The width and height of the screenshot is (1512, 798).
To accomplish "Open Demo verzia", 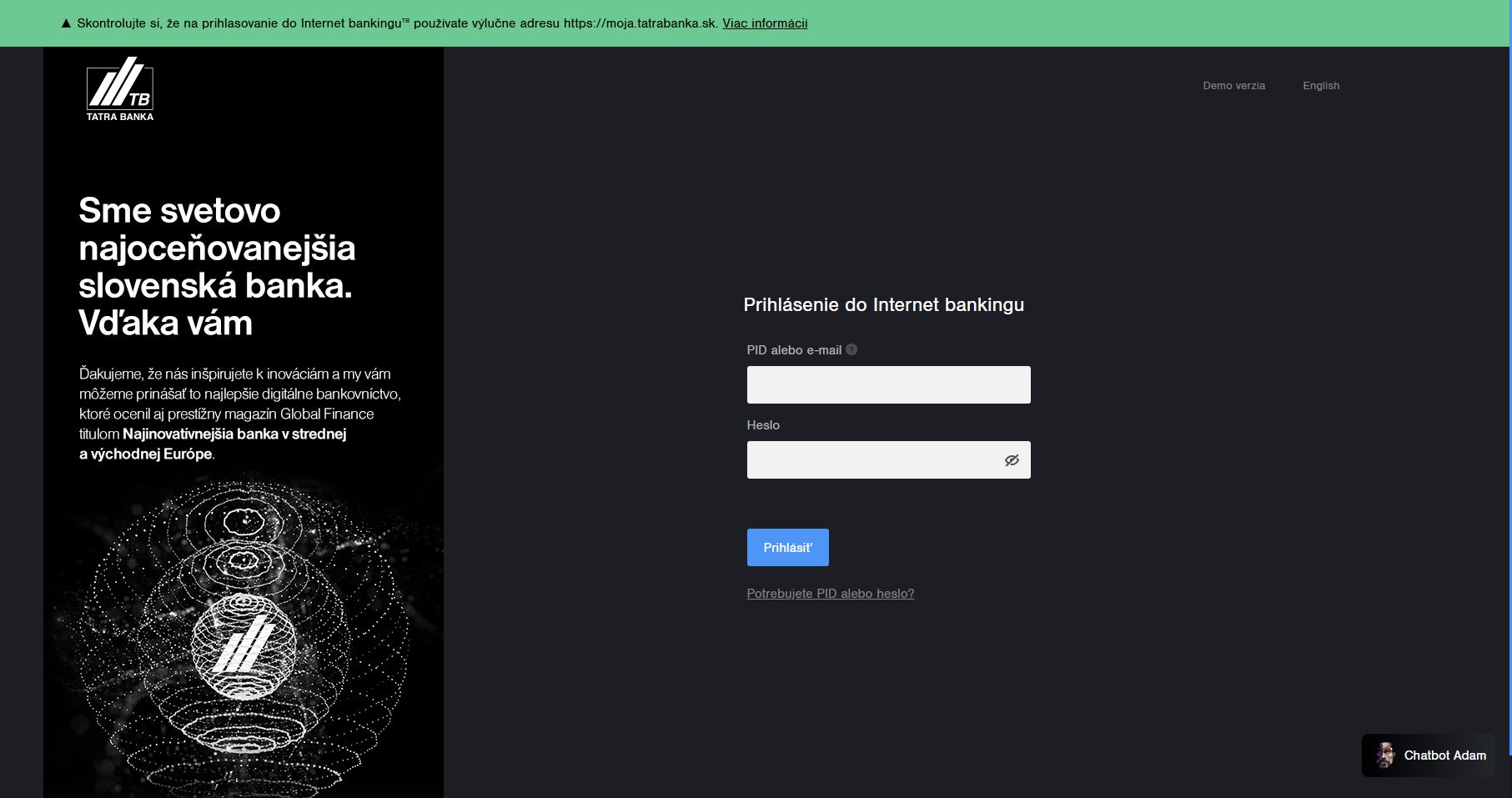I will [1233, 86].
